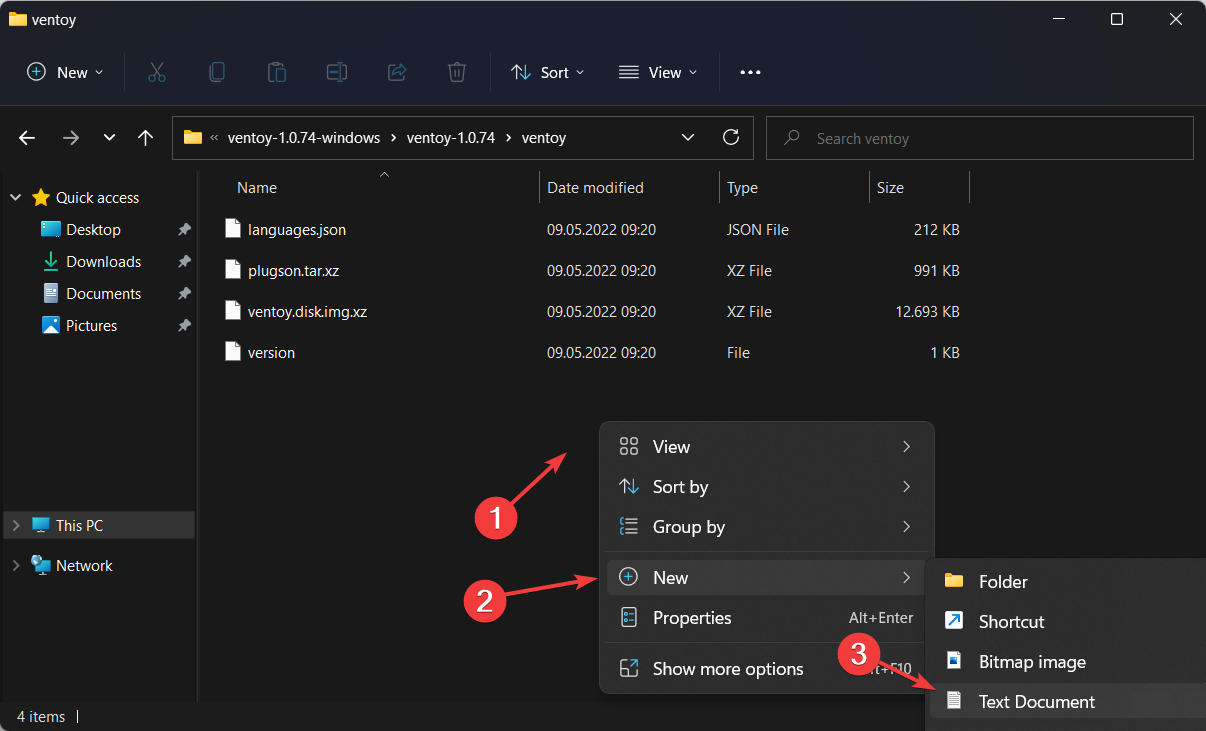The width and height of the screenshot is (1206, 731).
Task: Select Text Document from the New submenu
Action: click(x=1036, y=701)
